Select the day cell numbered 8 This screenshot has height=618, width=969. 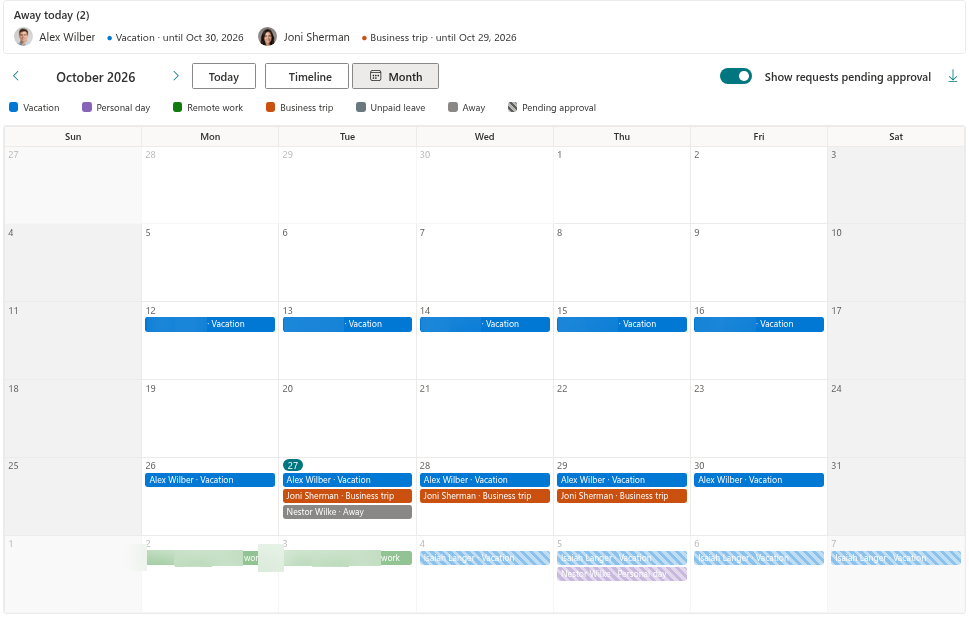click(x=622, y=263)
